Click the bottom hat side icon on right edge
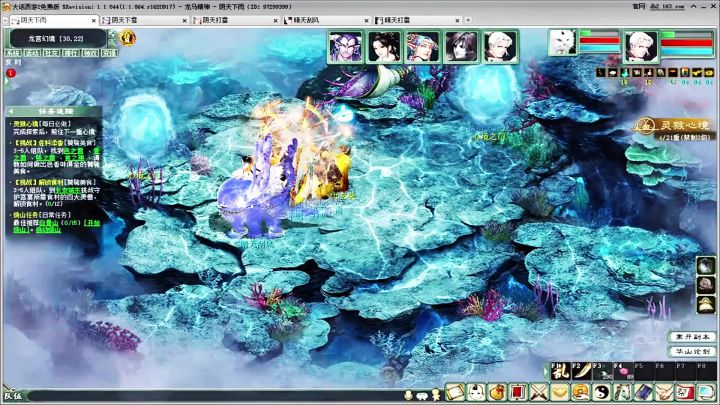Image resolution: width=720 pixels, height=405 pixels. 706,304
